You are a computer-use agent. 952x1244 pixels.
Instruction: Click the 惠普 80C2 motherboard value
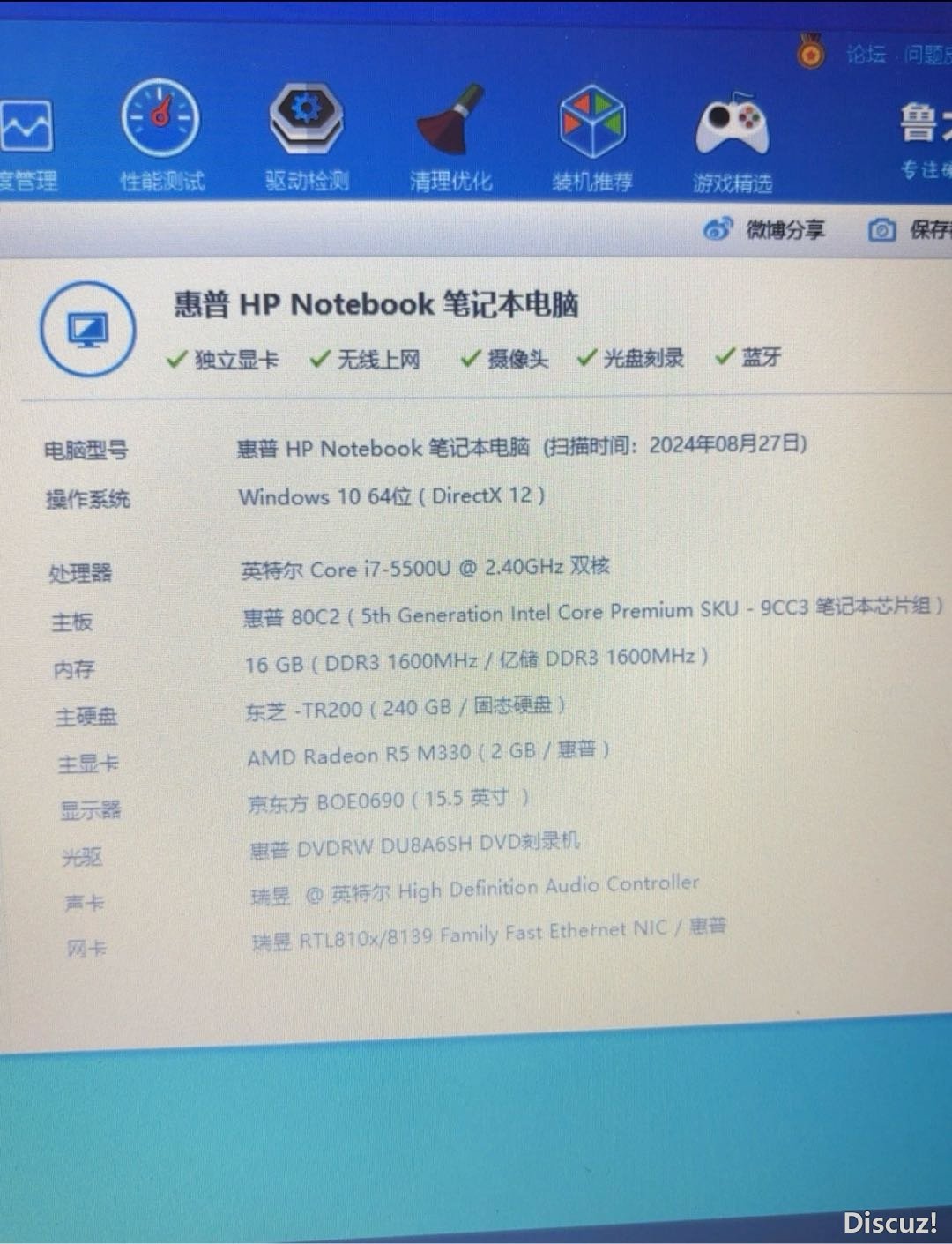coord(592,611)
